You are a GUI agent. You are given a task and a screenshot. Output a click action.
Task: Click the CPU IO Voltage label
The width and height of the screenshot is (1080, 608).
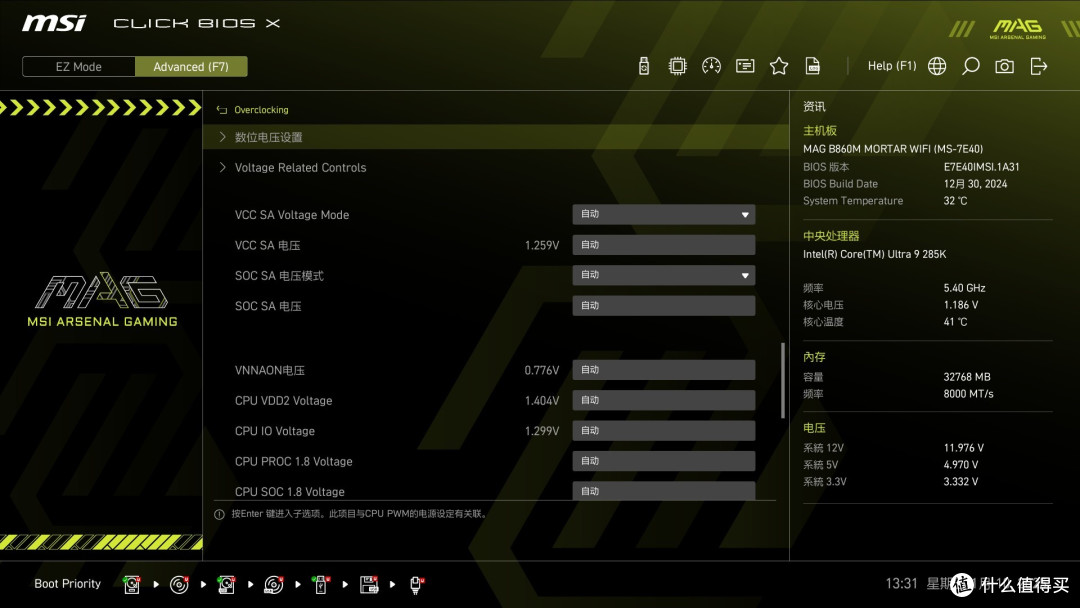coord(275,431)
